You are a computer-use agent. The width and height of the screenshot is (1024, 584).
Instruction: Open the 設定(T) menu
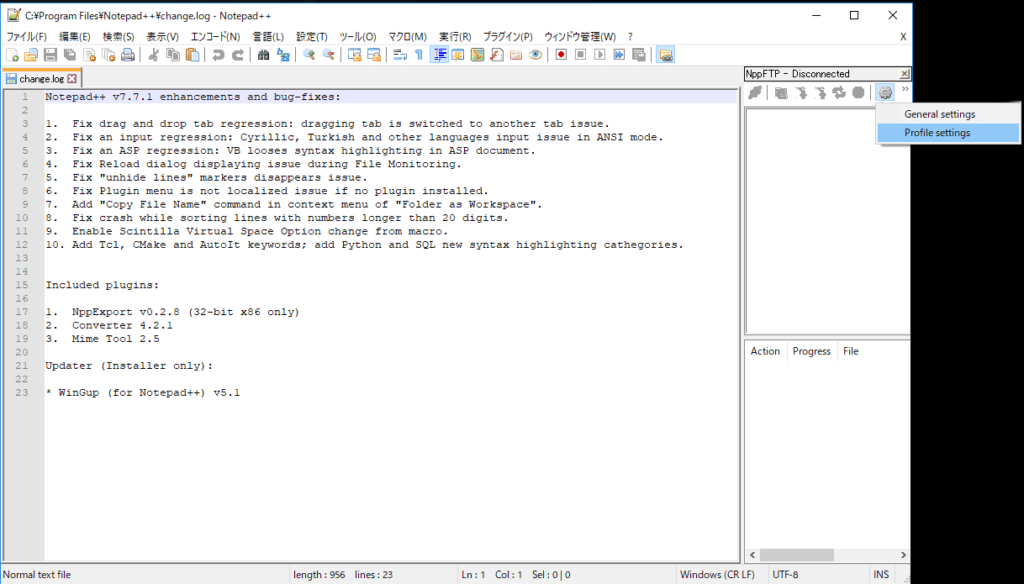click(x=312, y=37)
